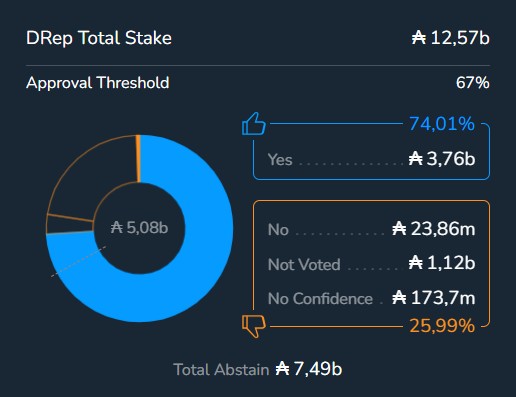Viewport: 516px width, 397px height.
Task: Click the ADA symbol beside 3,76b Yes amount
Action: [416, 159]
